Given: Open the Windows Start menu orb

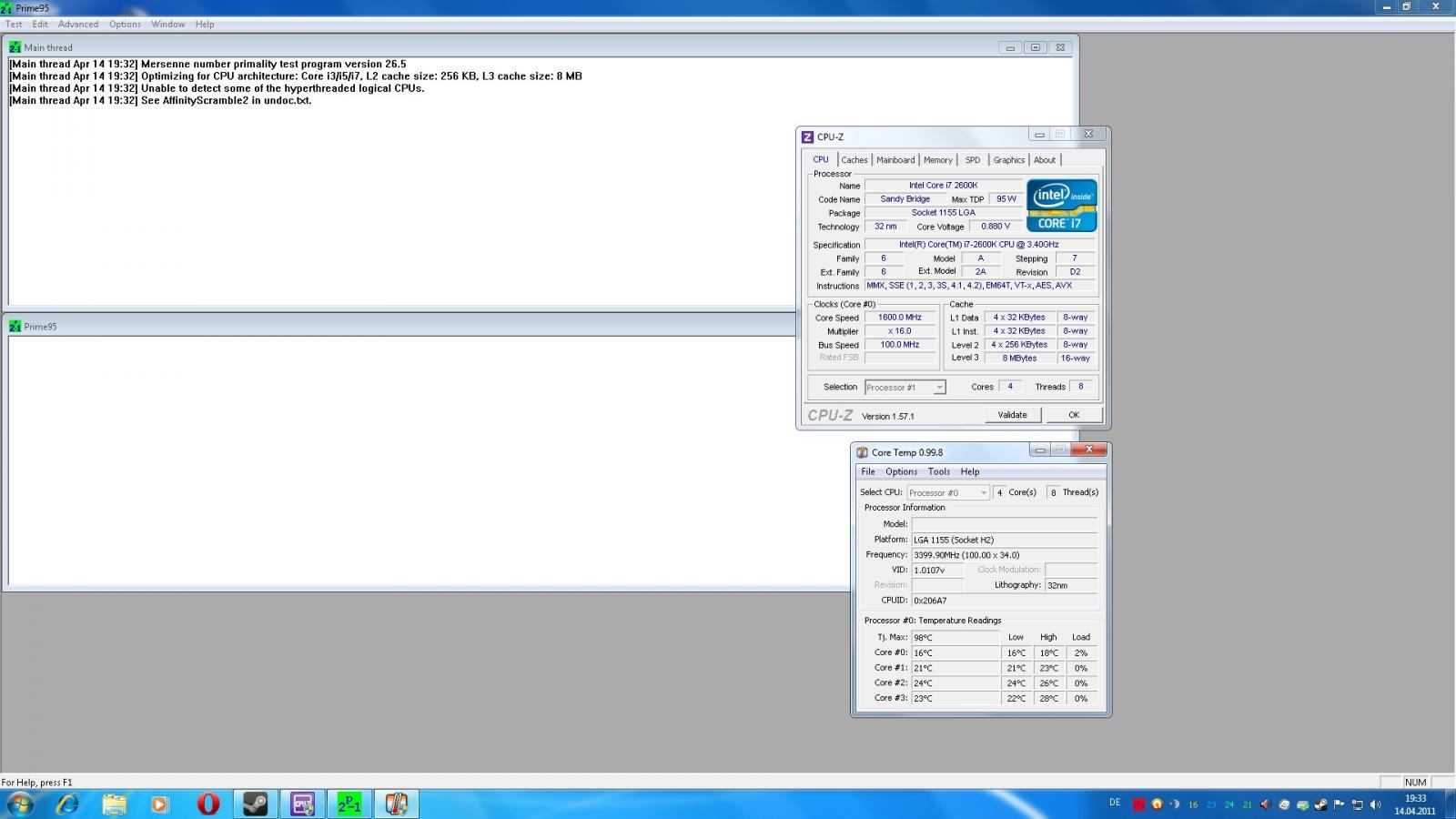Looking at the screenshot, I should pos(20,804).
